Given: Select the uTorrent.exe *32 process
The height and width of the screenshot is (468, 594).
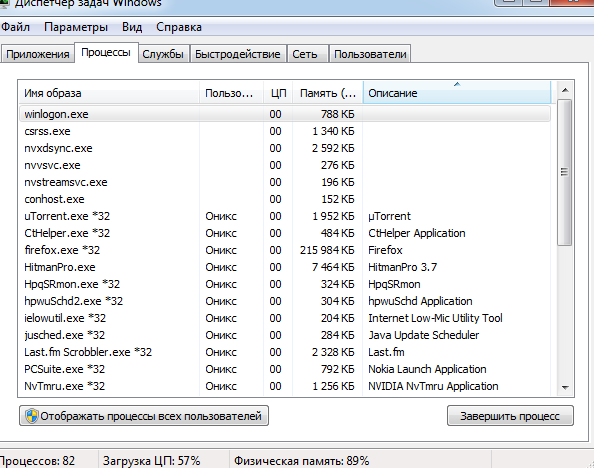Looking at the screenshot, I should tap(285, 216).
